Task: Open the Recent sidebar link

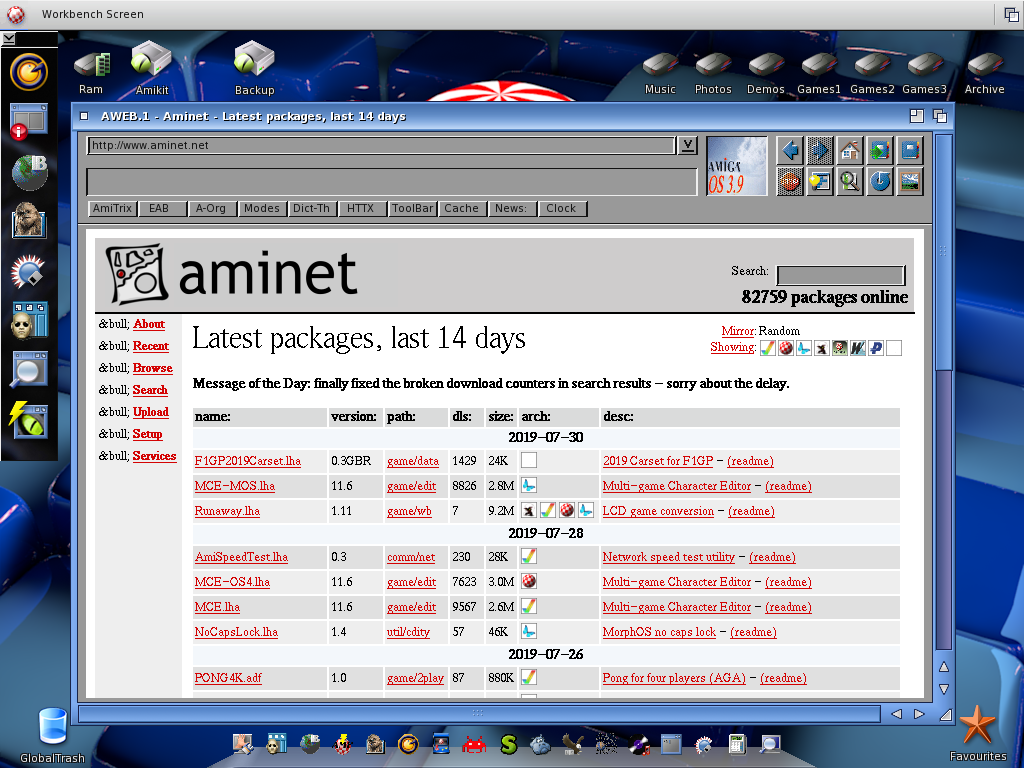Action: (151, 346)
